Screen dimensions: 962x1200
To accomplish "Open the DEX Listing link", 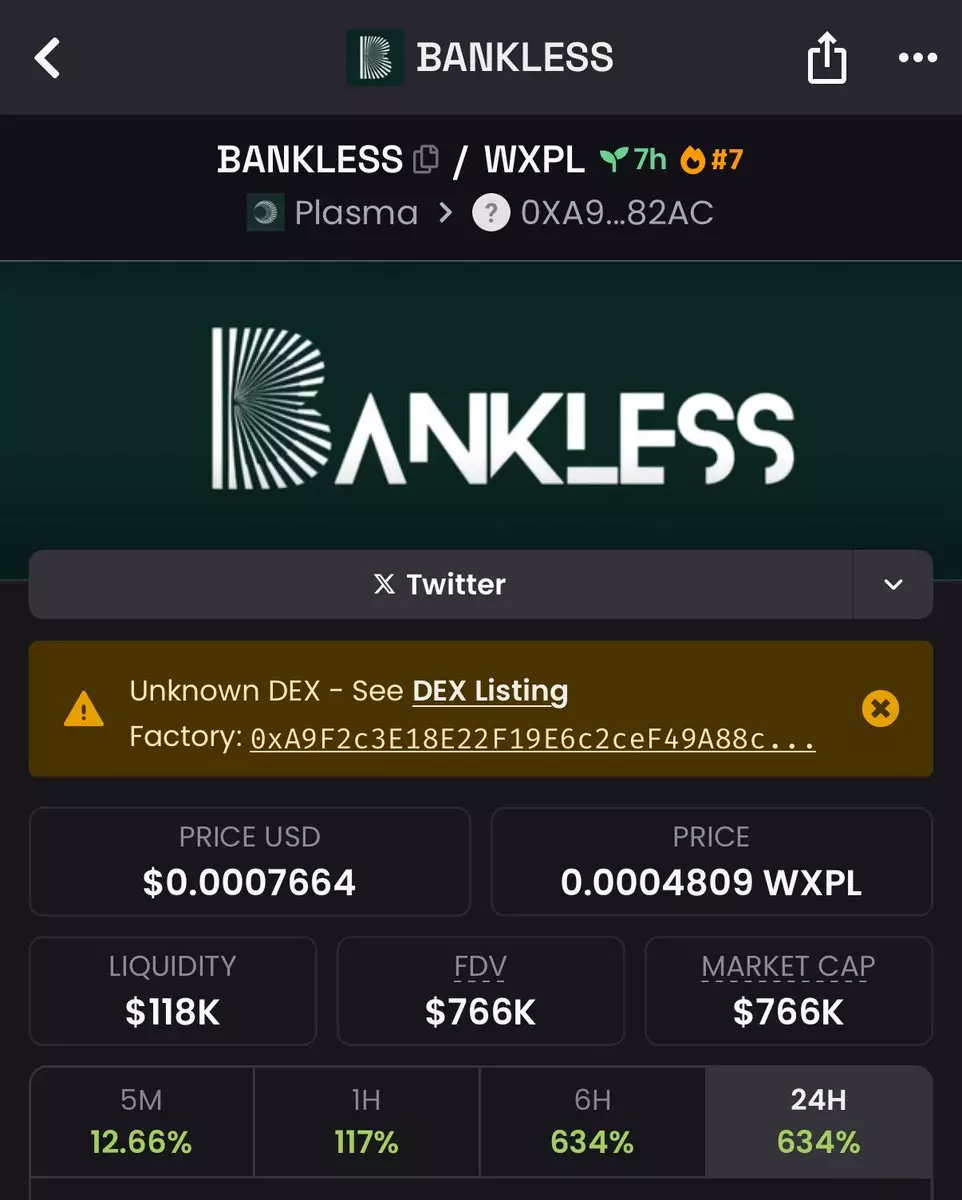I will 490,691.
